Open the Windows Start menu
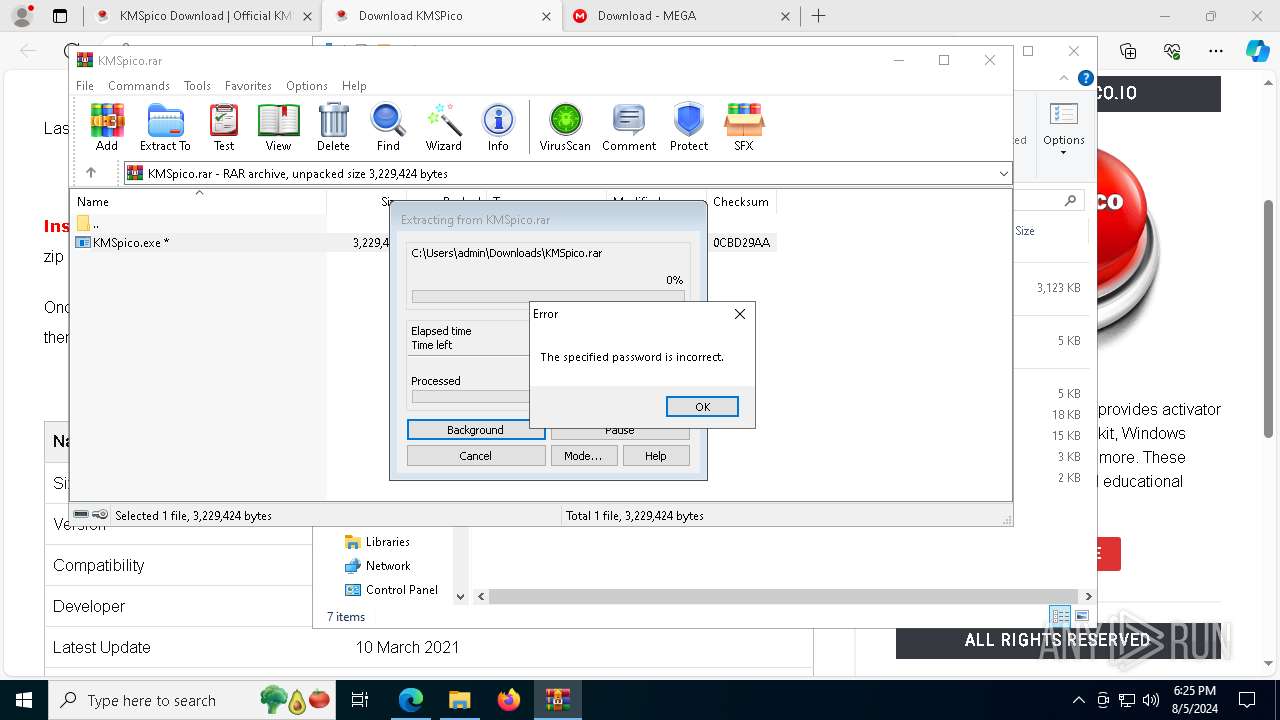This screenshot has height=720, width=1280. 23,700
